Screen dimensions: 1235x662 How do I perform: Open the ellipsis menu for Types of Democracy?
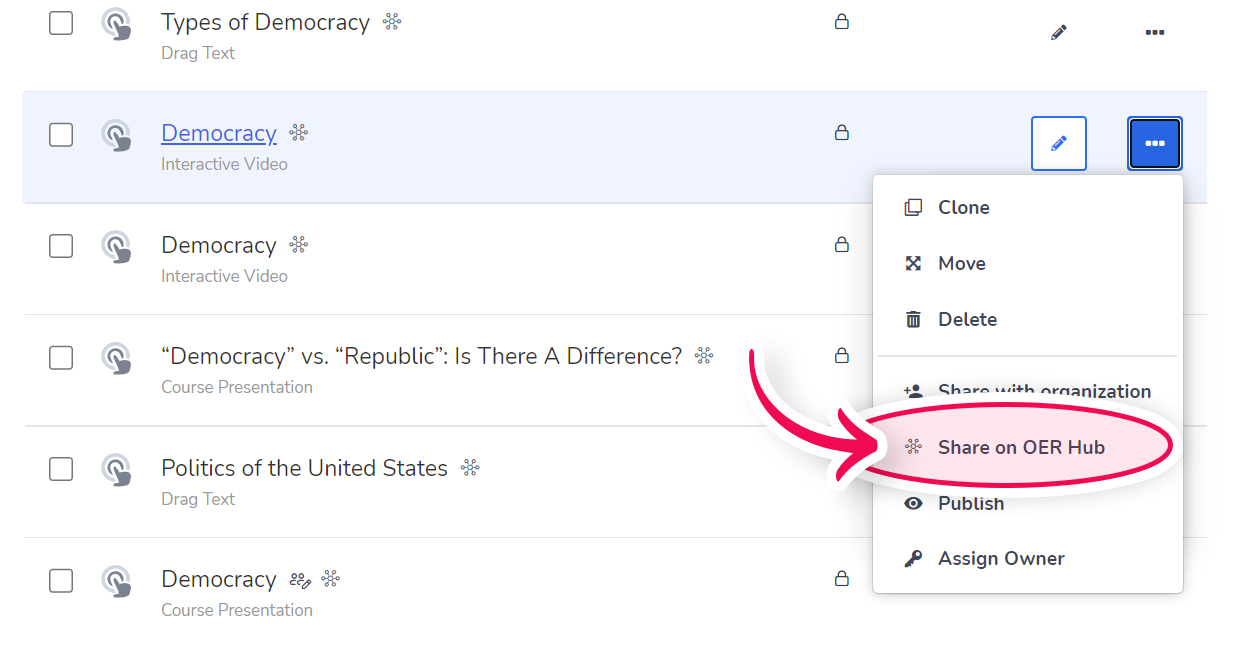pos(1155,32)
